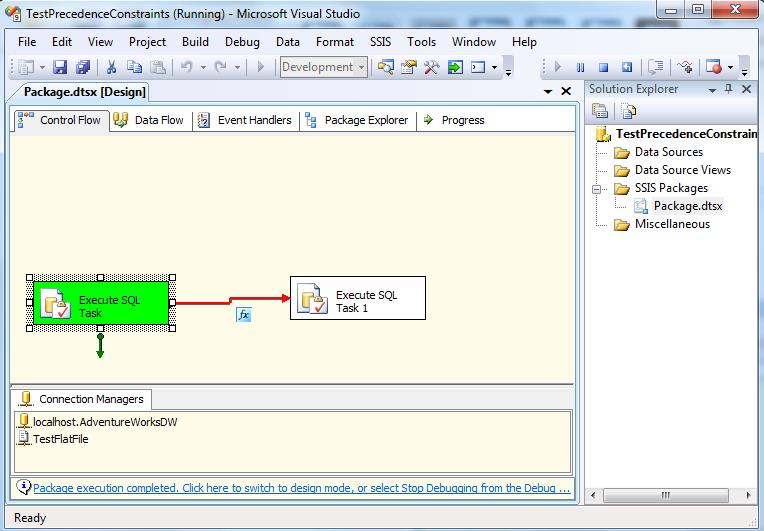
Task: Select the green Execute SQL Task
Action: (x=102, y=303)
